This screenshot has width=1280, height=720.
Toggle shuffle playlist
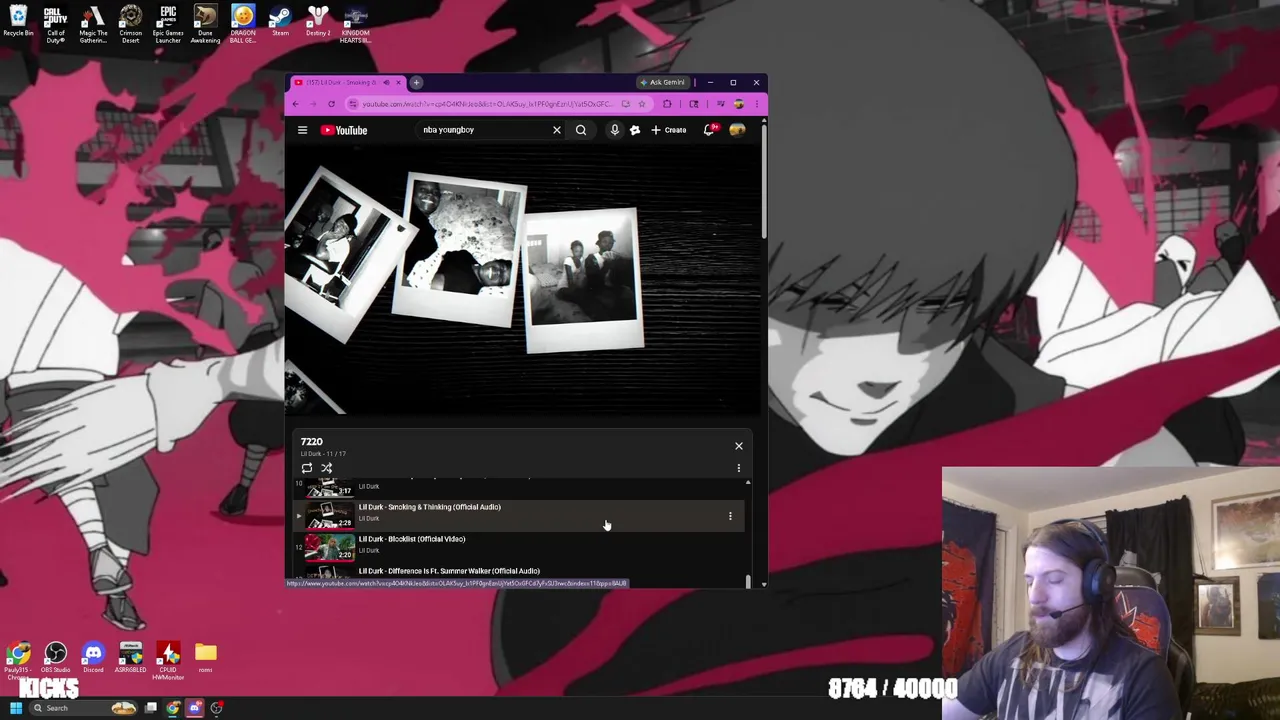(326, 468)
